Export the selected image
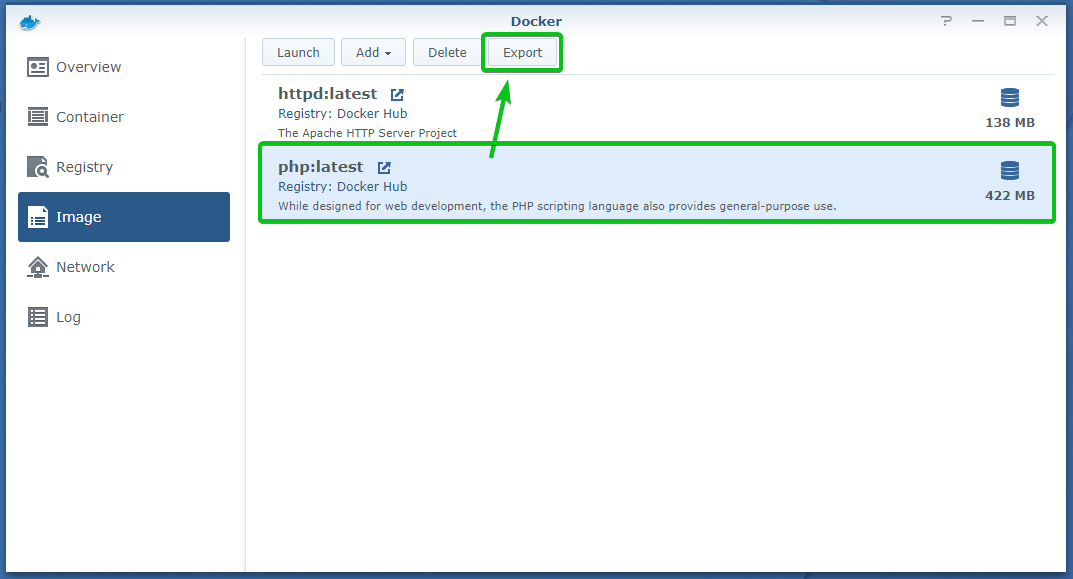The width and height of the screenshot is (1073, 579). [522, 53]
